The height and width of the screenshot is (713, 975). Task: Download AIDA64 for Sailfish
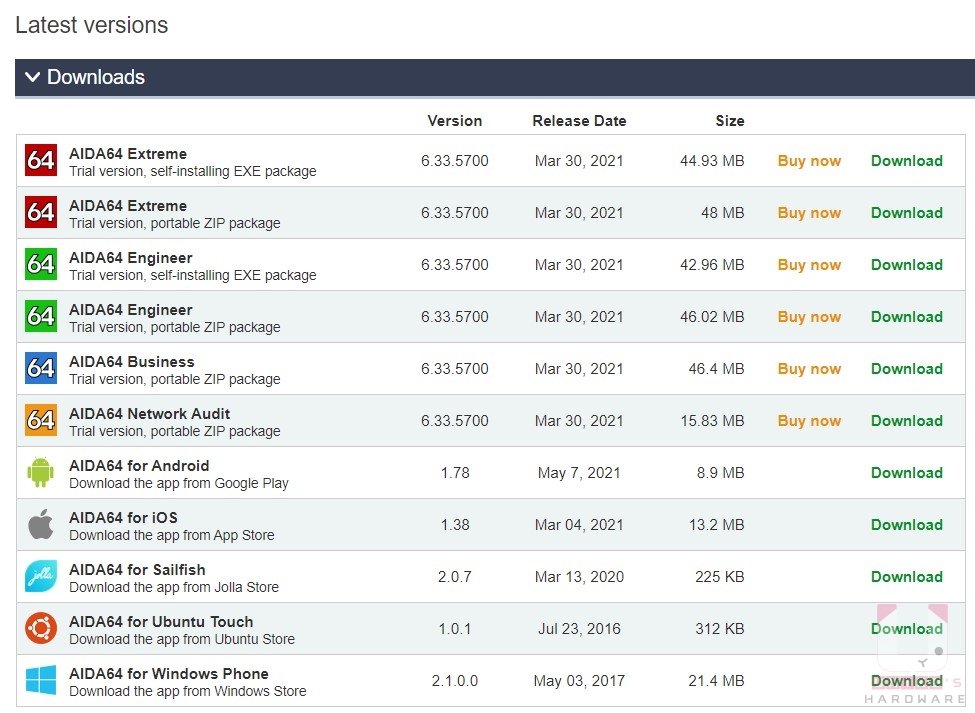pyautogui.click(x=907, y=577)
